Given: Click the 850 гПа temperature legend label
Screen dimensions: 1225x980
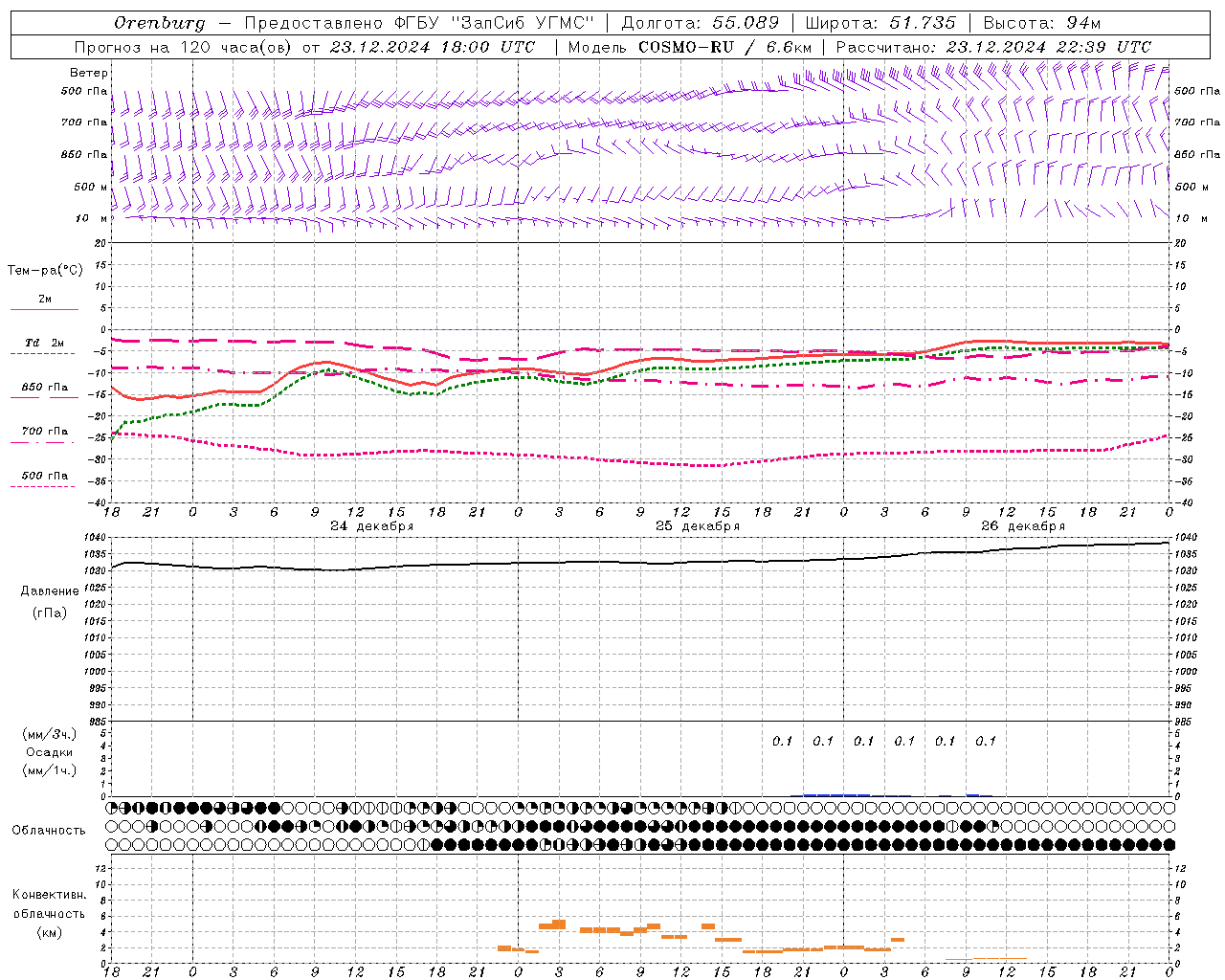Looking at the screenshot, I should click(45, 388).
